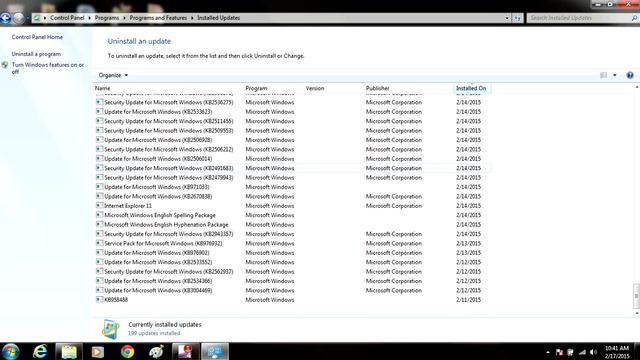
Task: Select Microsoft Windows English Hyphenation Package
Action: 292,224
